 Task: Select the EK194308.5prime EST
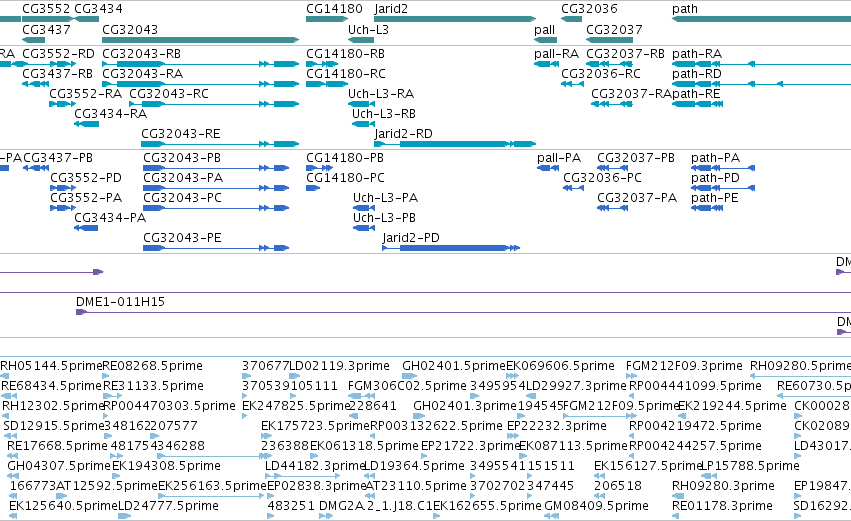pos(166,466)
